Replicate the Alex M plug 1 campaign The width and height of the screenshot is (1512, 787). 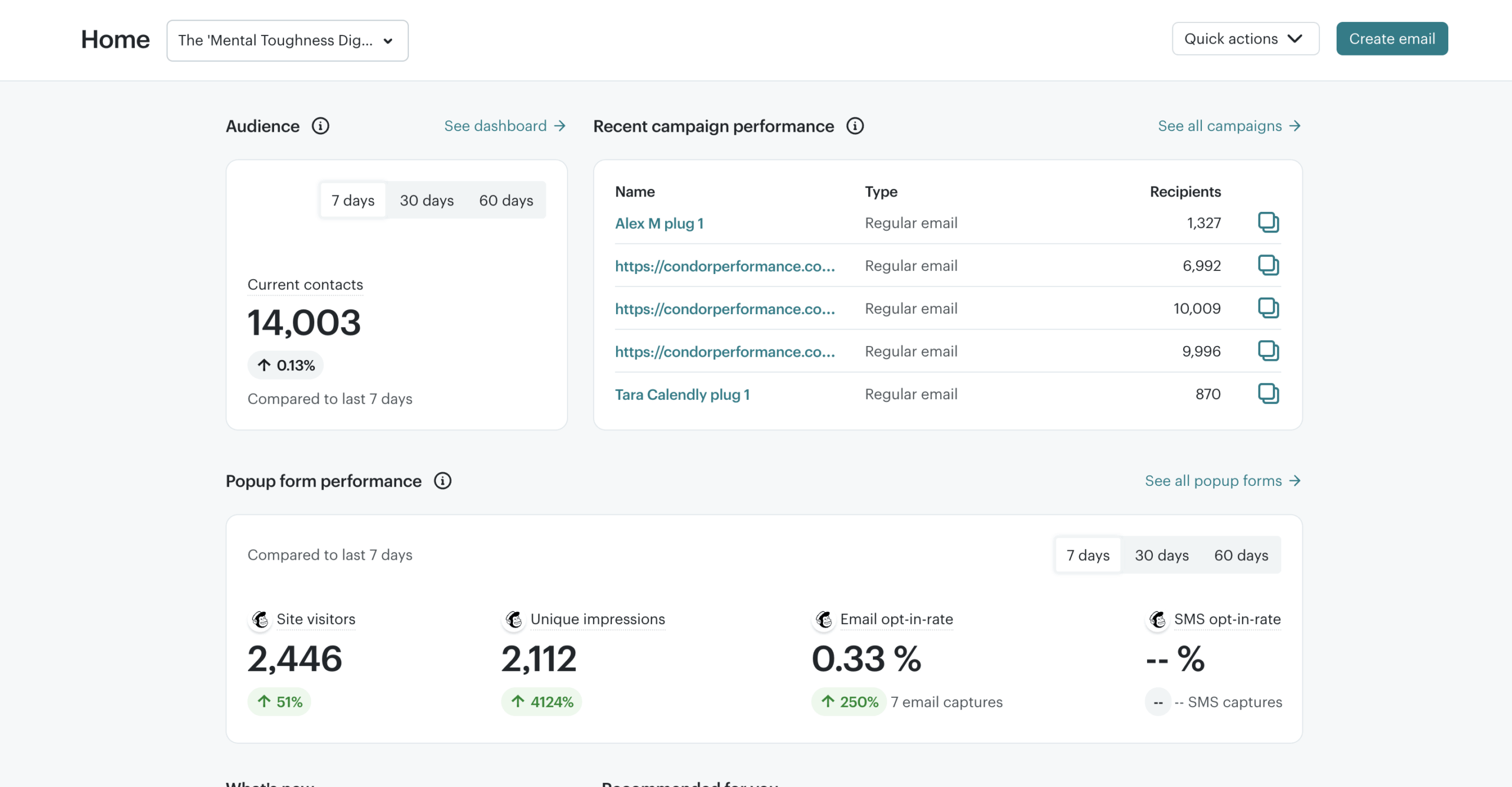[x=1268, y=223]
